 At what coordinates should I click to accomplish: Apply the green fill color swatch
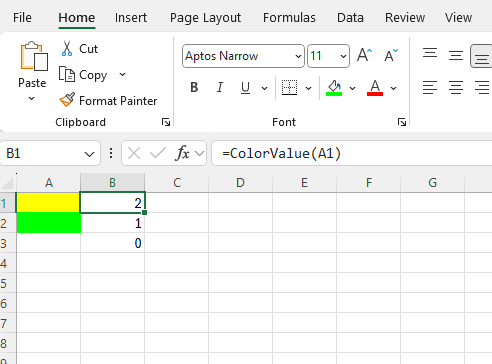coord(334,88)
